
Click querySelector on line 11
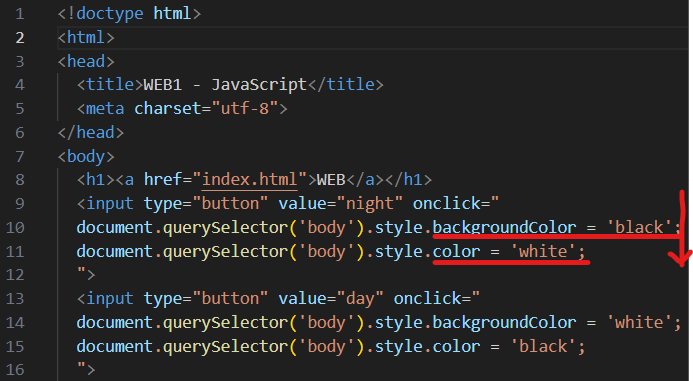tap(225, 251)
